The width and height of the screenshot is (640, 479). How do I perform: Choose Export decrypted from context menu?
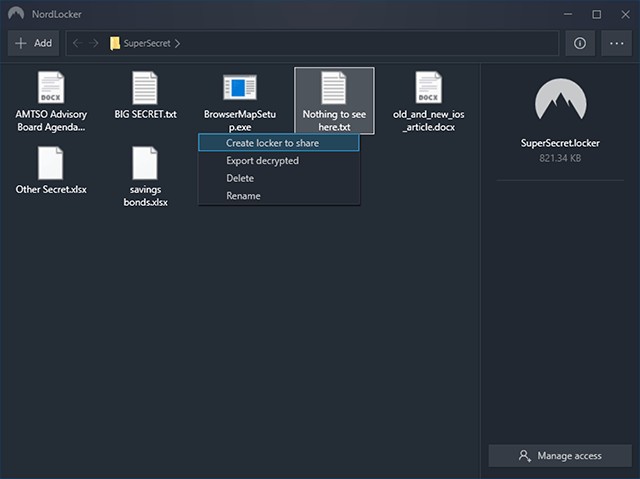coord(262,161)
